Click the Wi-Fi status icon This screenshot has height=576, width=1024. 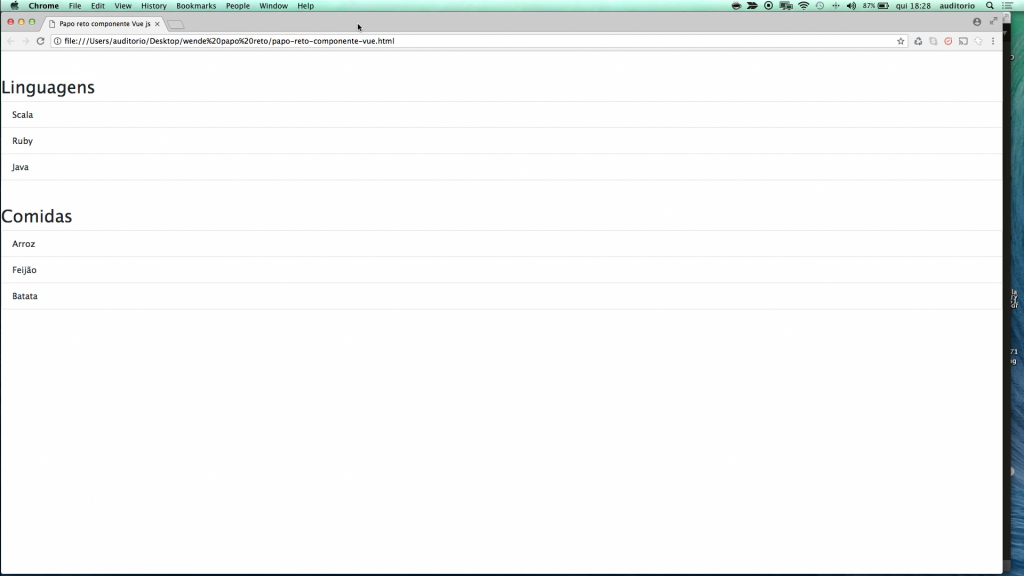point(802,5)
